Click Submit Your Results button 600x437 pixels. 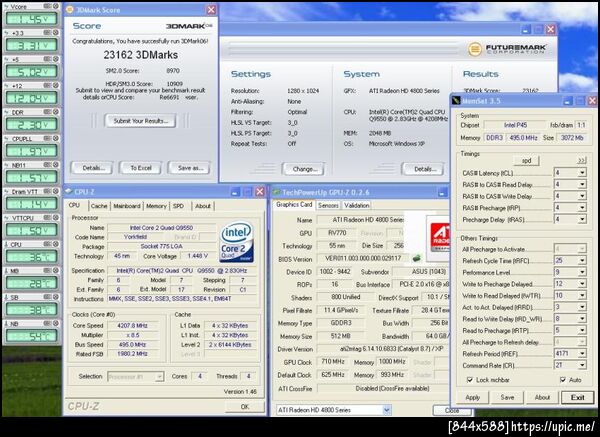[140, 121]
